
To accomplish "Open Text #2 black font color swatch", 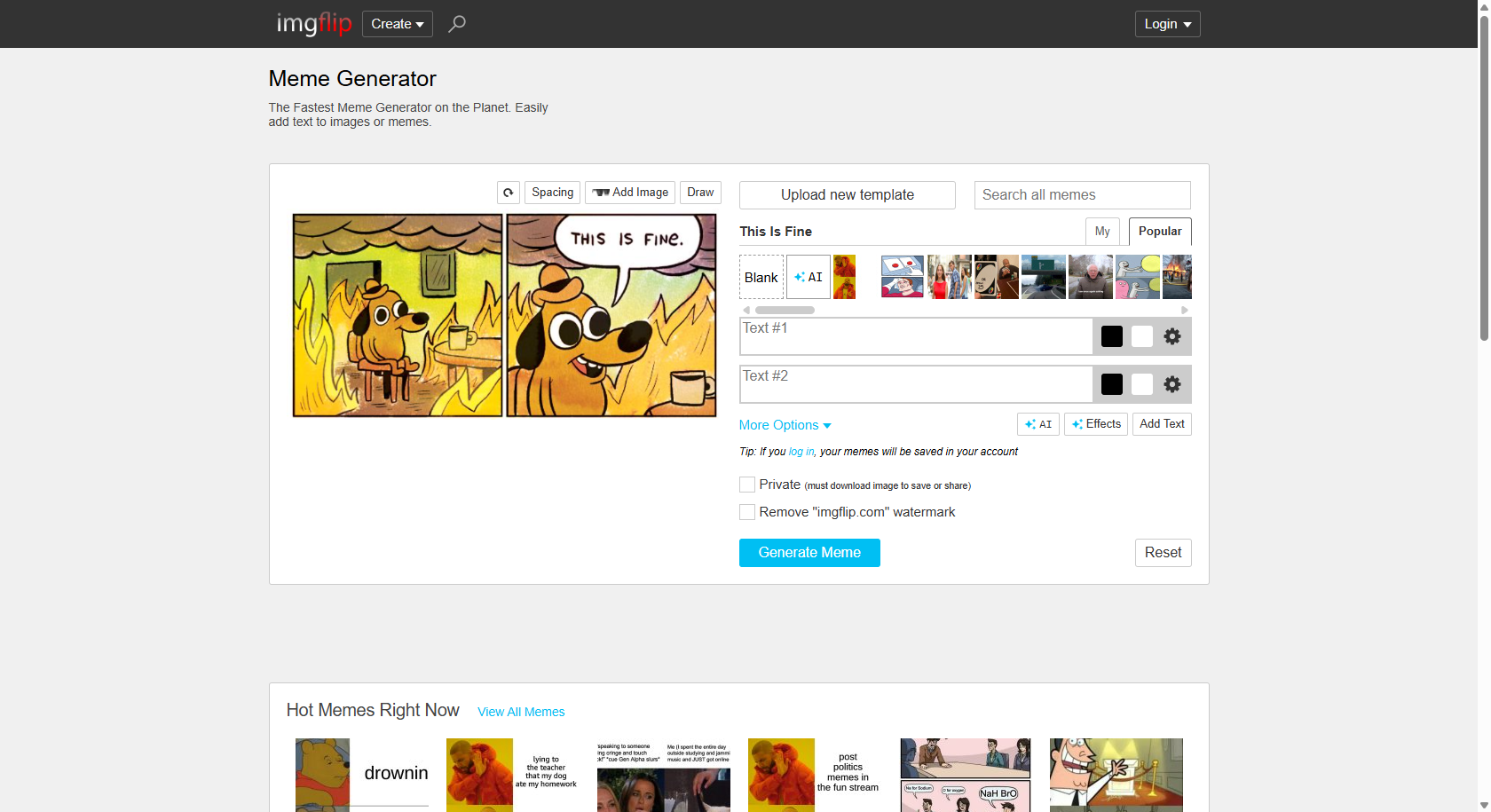I will (x=1112, y=384).
